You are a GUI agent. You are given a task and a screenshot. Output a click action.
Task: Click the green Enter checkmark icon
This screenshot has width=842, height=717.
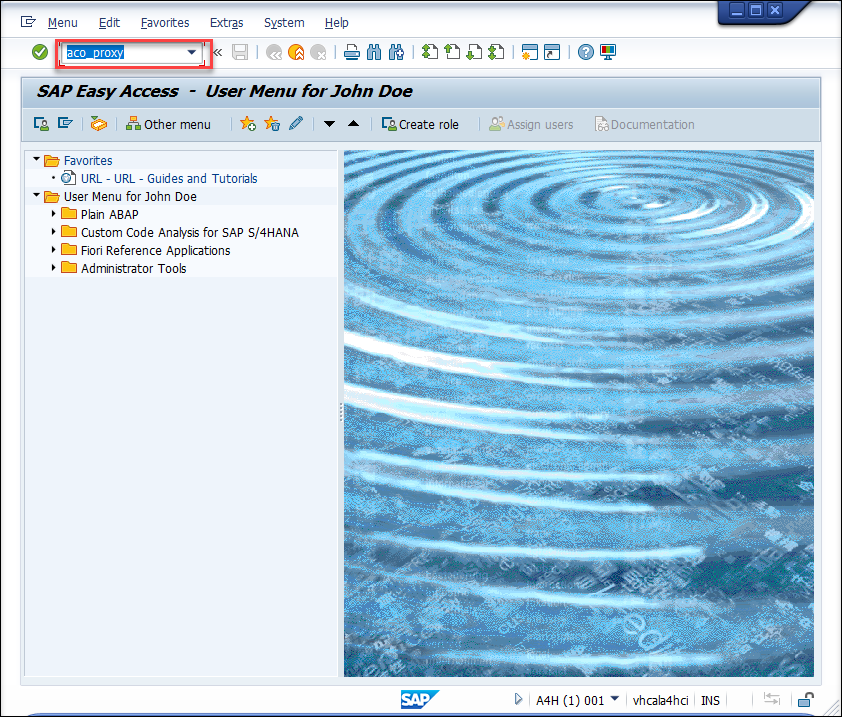coord(40,52)
